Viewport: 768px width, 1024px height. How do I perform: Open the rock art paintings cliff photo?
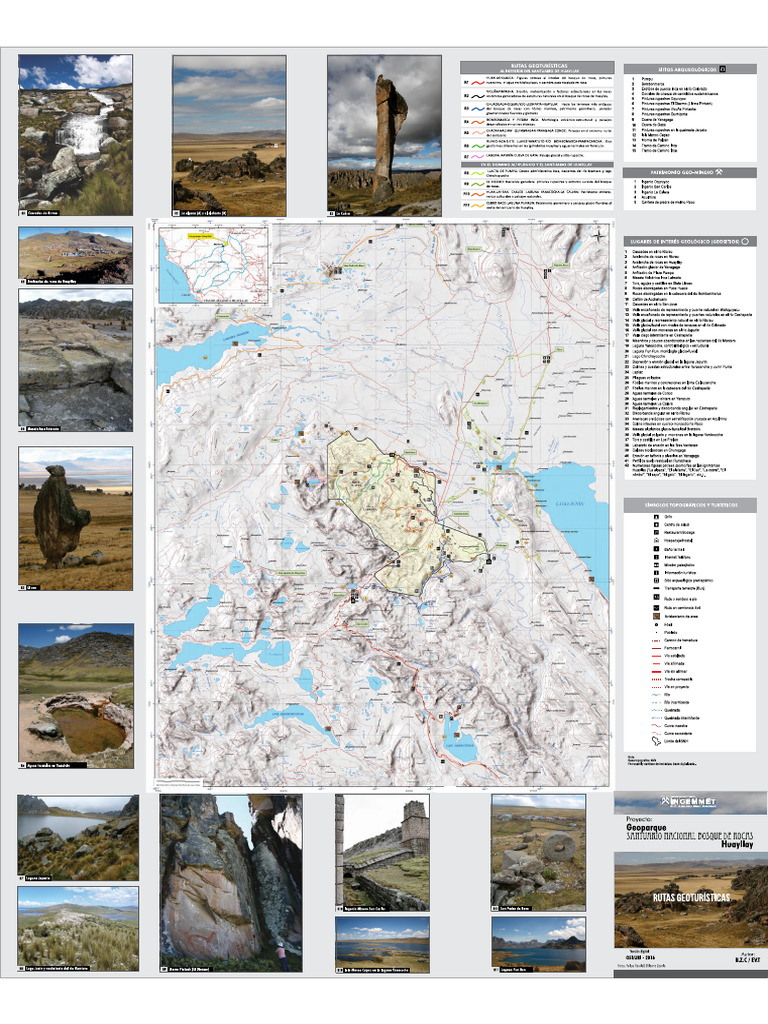pyautogui.click(x=231, y=883)
